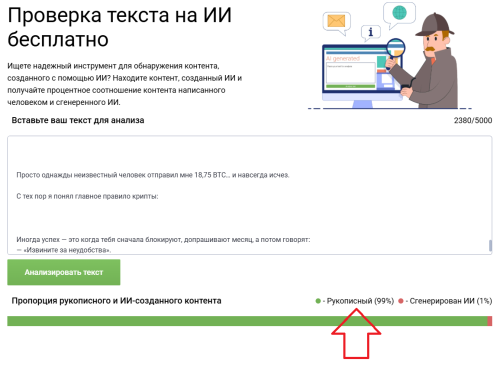Image resolution: width=500 pixels, height=366 pixels.
Task: Click the red dot next to 'Сгенерирован ИИ (1%)'
Action: [x=401, y=301]
